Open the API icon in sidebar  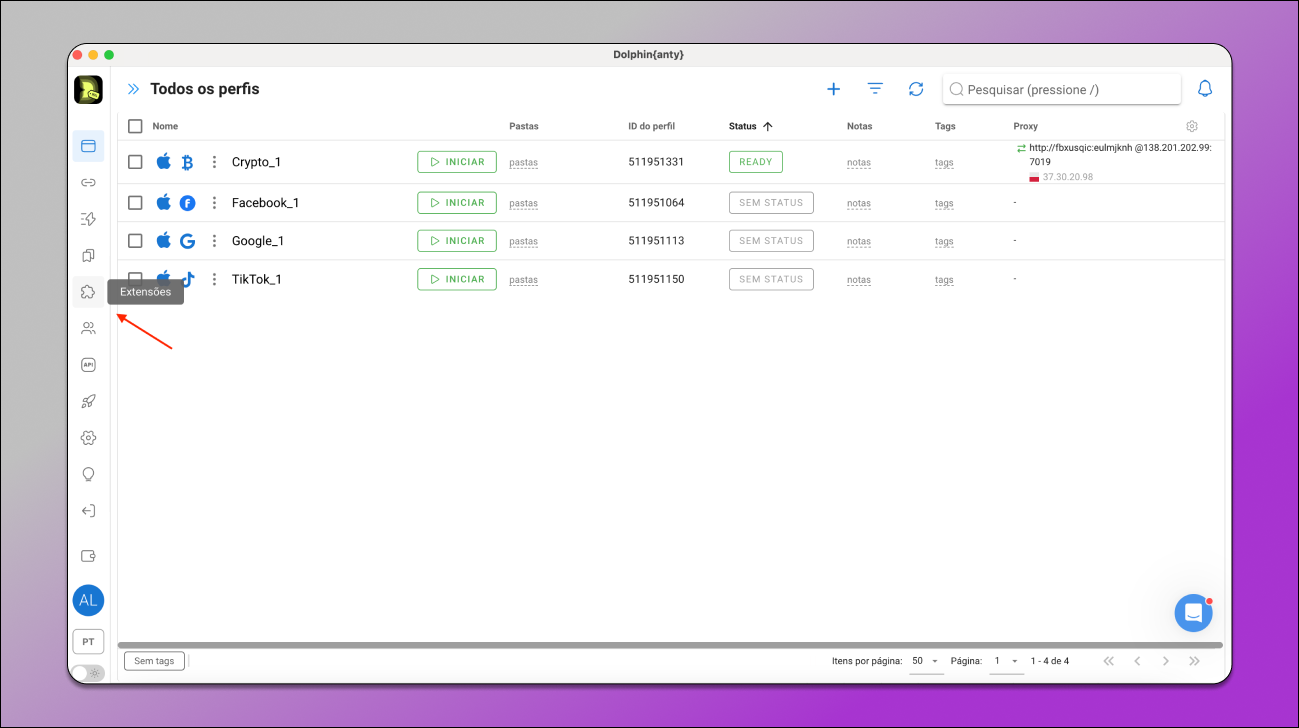(x=88, y=365)
